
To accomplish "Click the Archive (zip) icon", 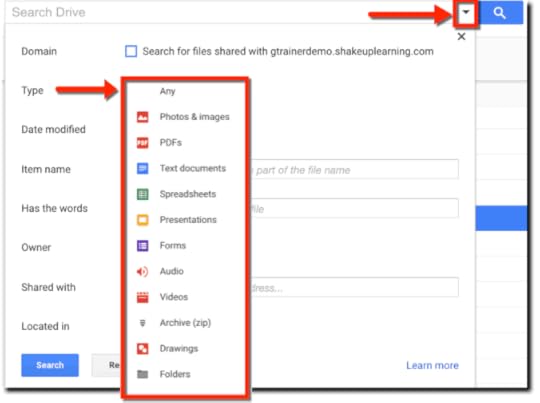I will (x=143, y=323).
